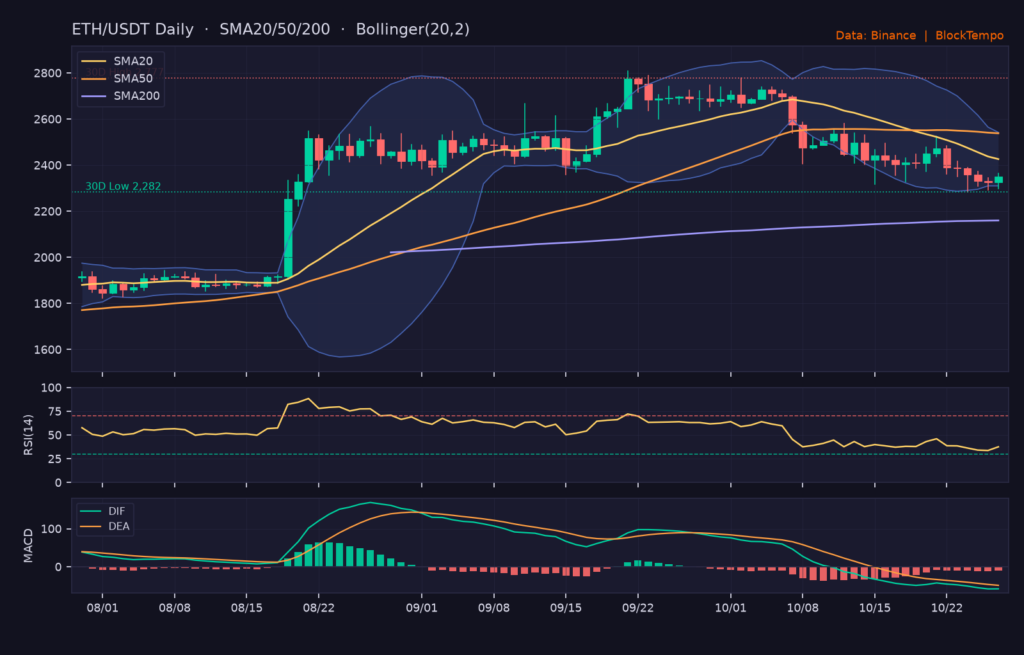This screenshot has width=1024, height=655.
Task: Click the BlockTempo source label
Action: 969,35
